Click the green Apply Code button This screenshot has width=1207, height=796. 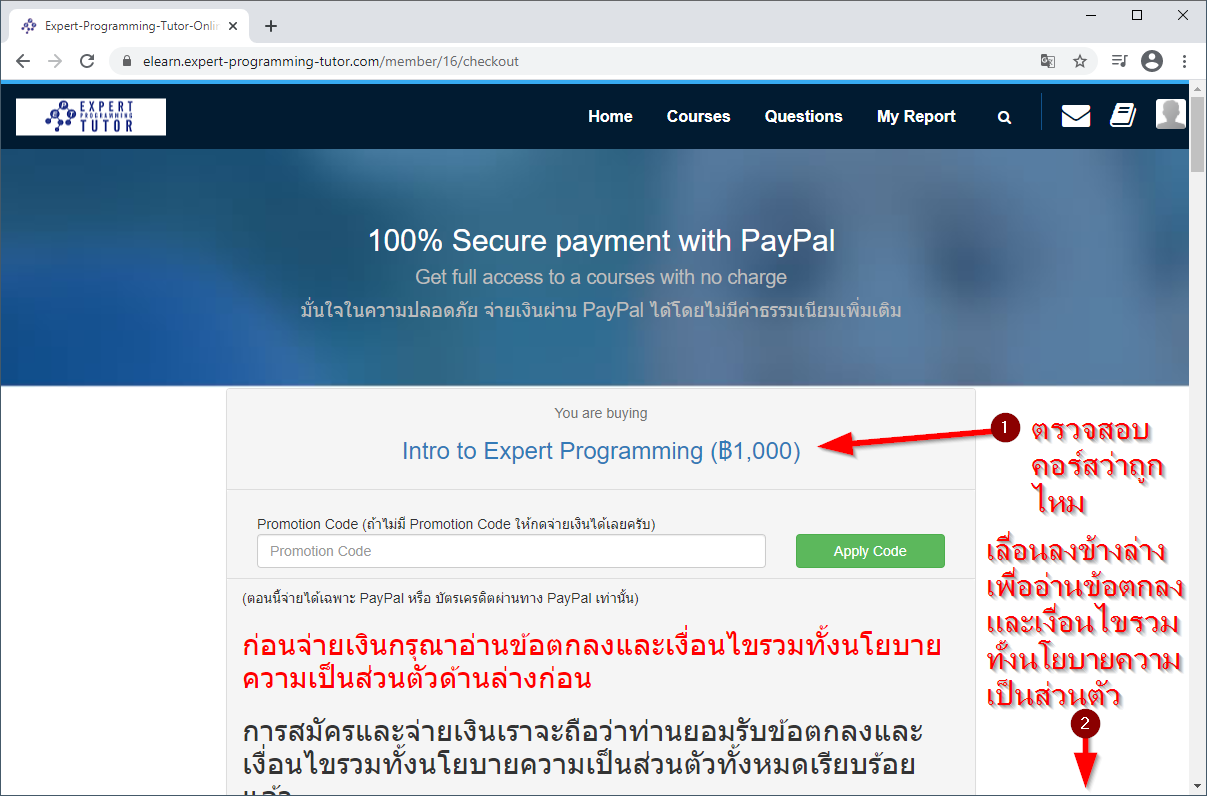click(x=870, y=551)
